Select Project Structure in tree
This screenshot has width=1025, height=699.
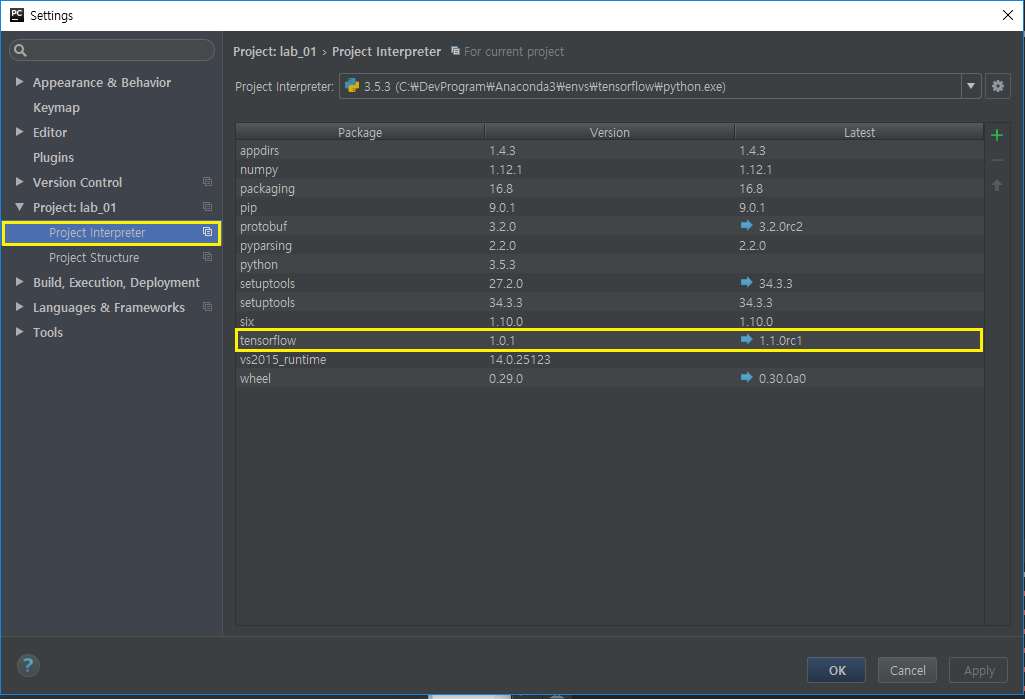coord(94,258)
